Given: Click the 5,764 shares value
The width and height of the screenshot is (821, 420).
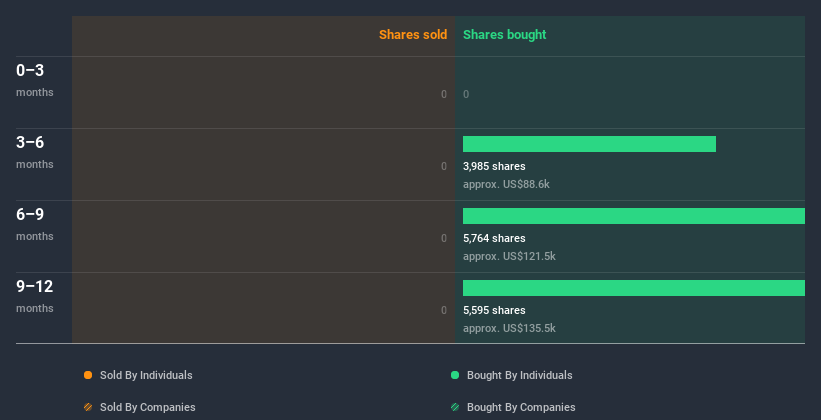Looking at the screenshot, I should (x=494, y=238).
